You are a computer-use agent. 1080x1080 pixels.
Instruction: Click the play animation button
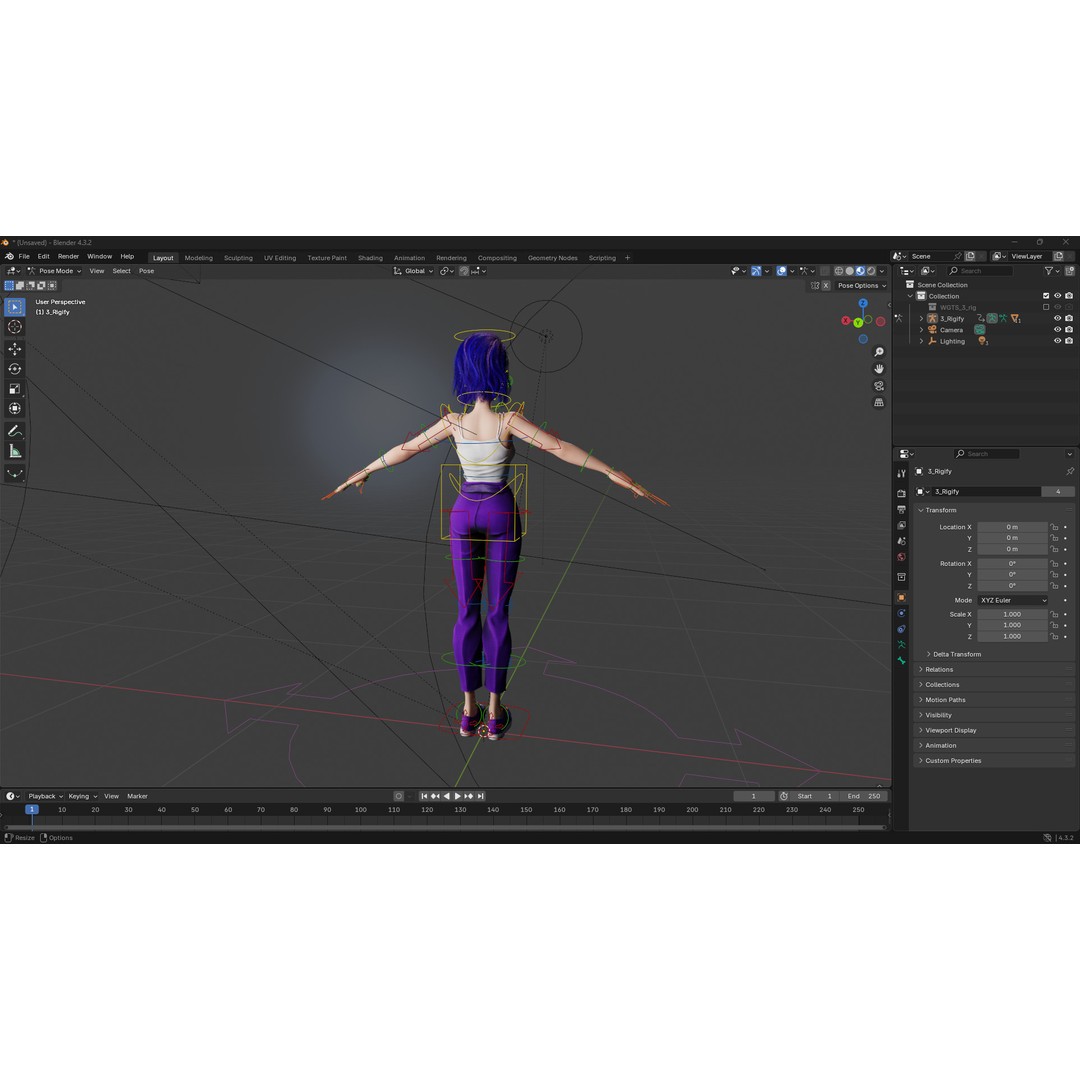point(457,796)
